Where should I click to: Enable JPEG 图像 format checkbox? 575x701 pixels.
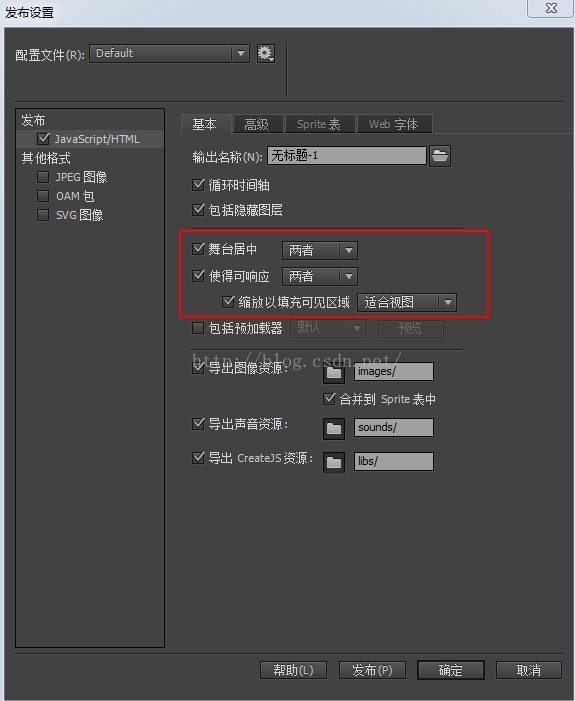(43, 177)
